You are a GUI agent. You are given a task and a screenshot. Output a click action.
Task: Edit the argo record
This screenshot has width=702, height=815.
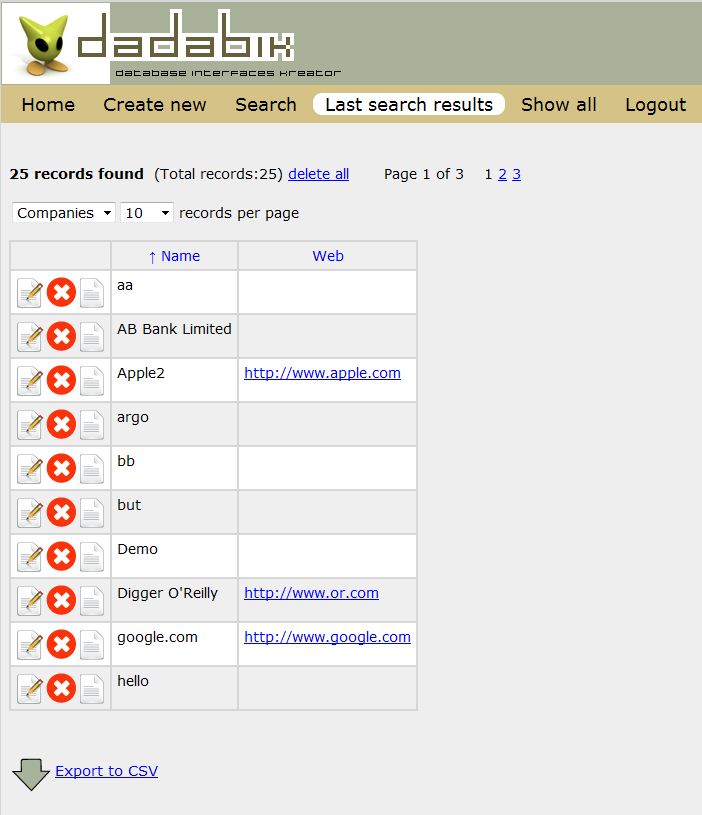tap(30, 425)
